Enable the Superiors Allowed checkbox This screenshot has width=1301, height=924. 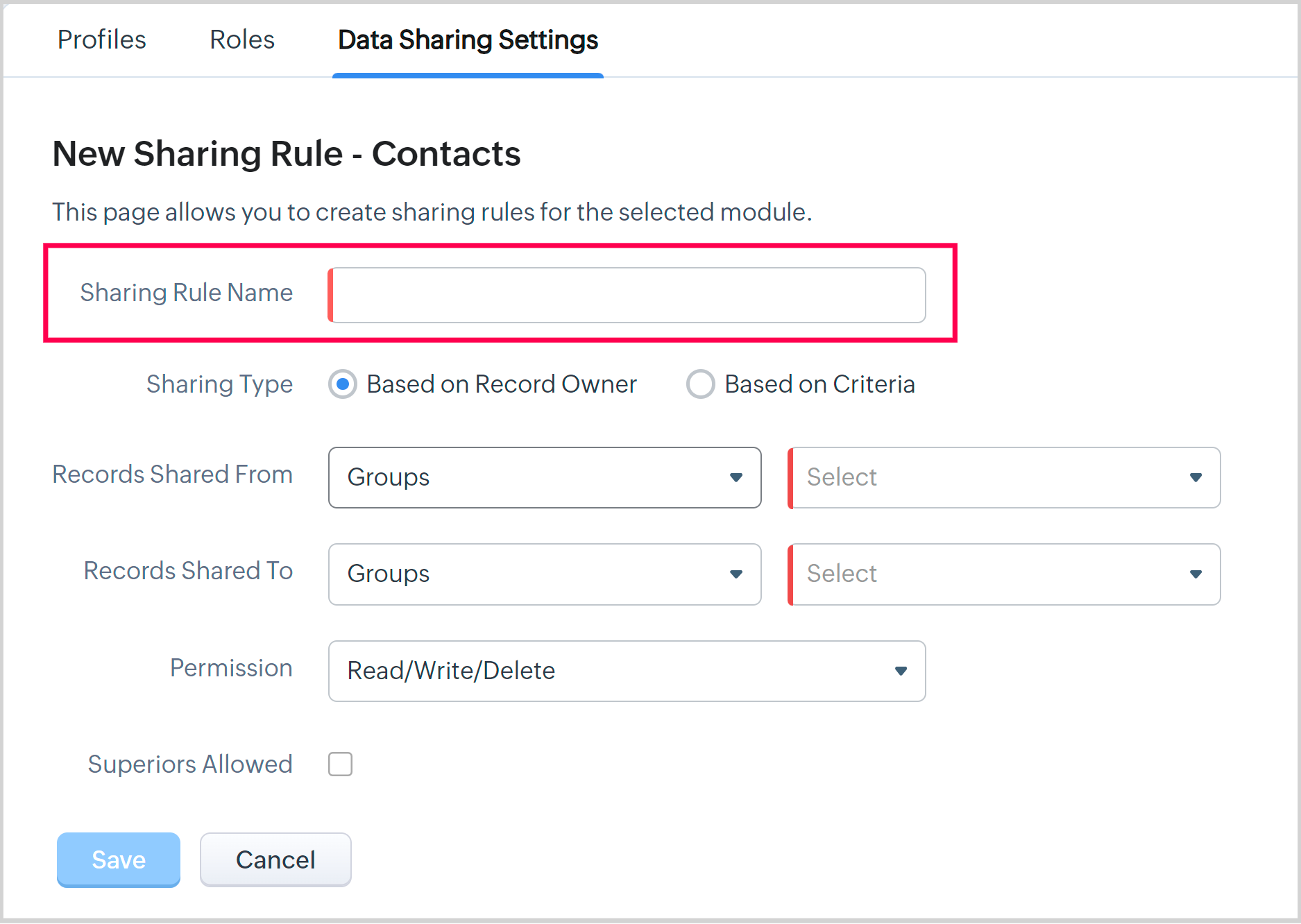click(340, 764)
